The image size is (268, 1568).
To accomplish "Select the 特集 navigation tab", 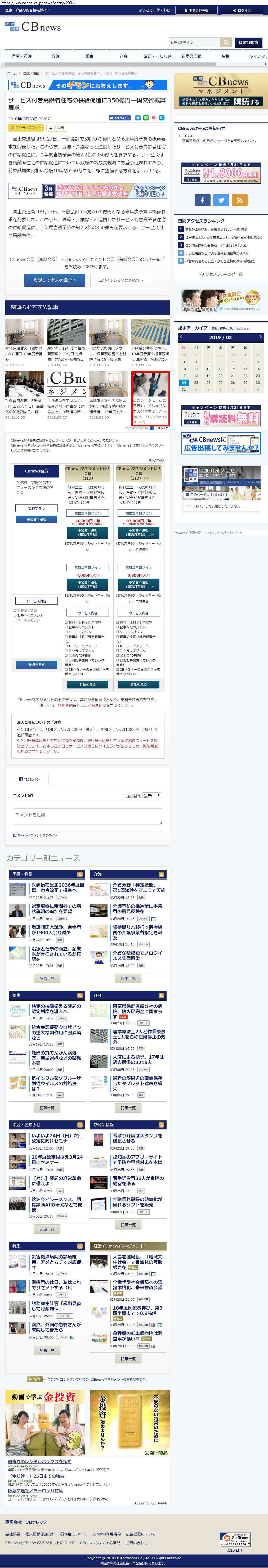I will (x=225, y=56).
